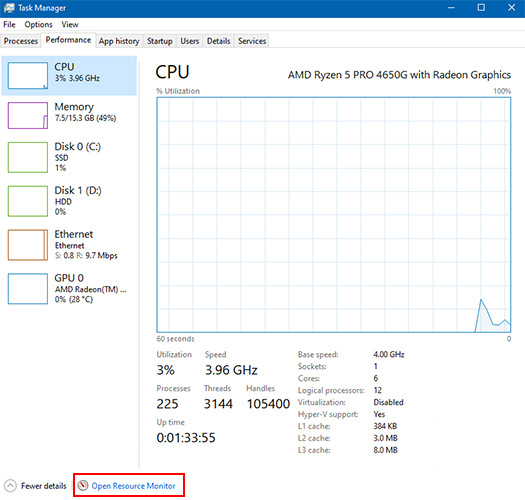
Task: Open the View menu
Action: click(70, 24)
